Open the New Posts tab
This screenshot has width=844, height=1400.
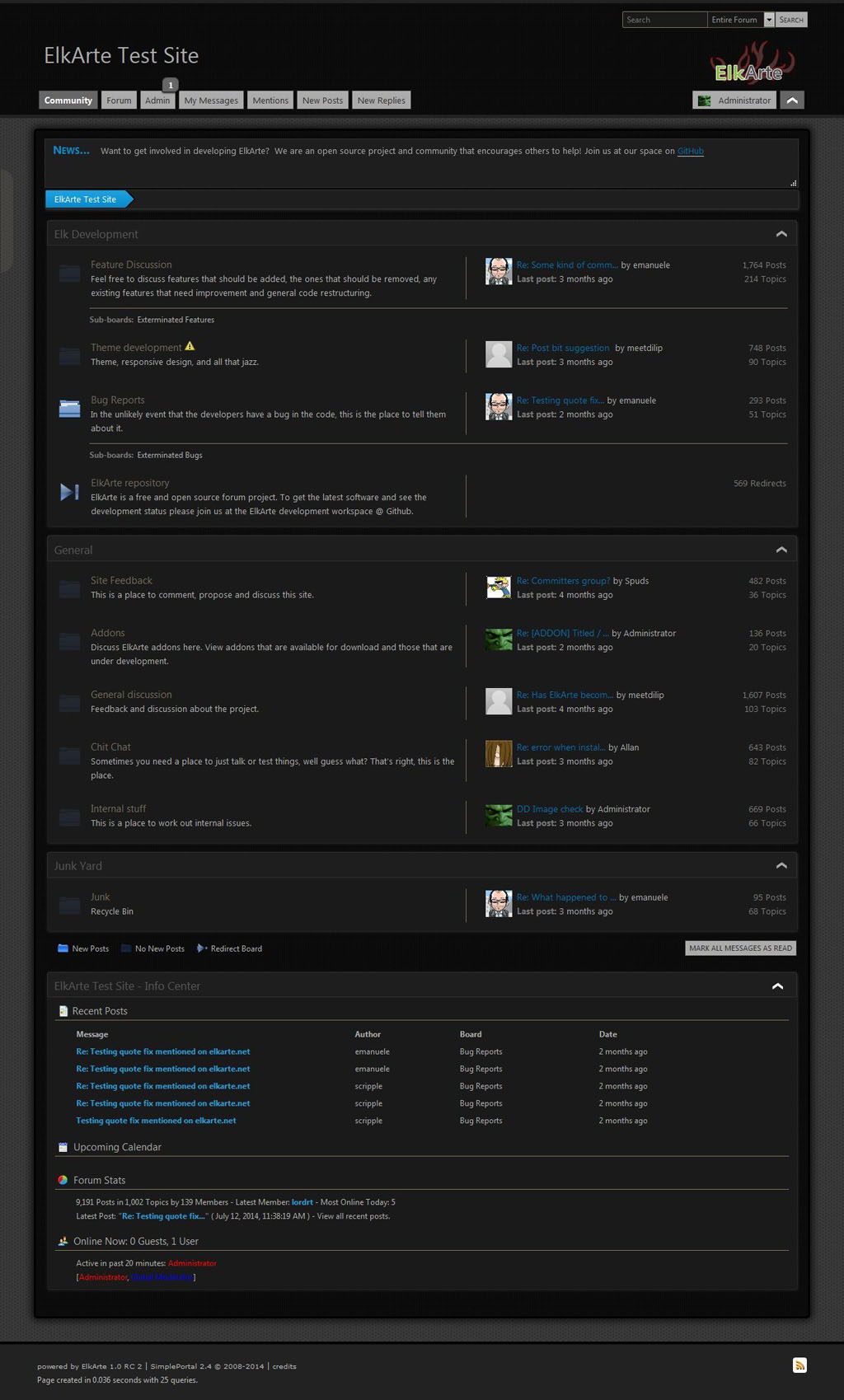(322, 101)
